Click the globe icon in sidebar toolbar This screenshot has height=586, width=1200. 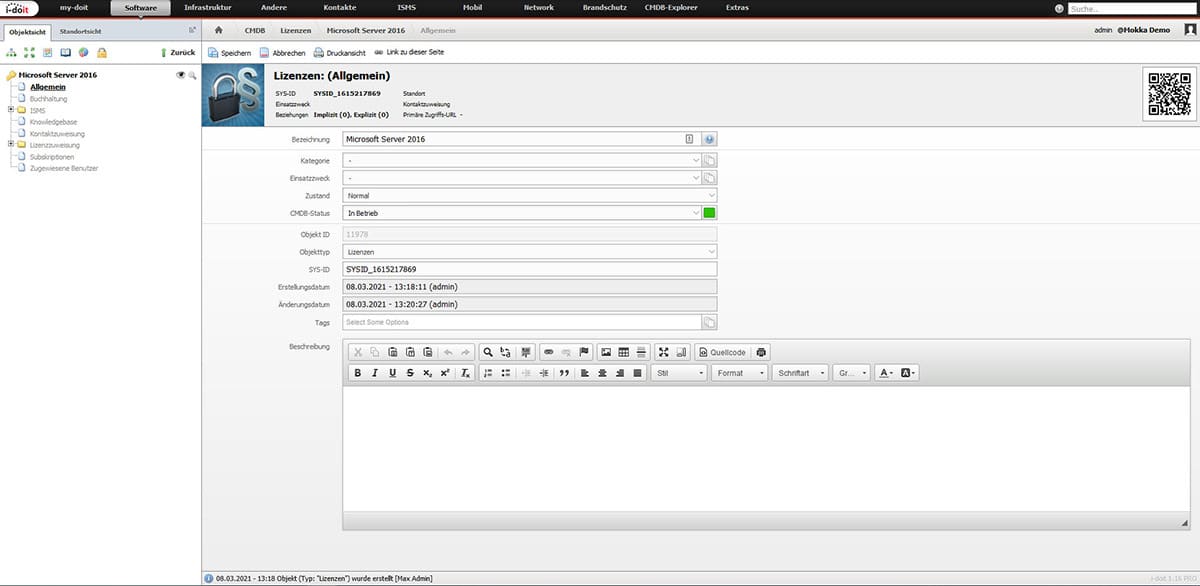point(83,52)
